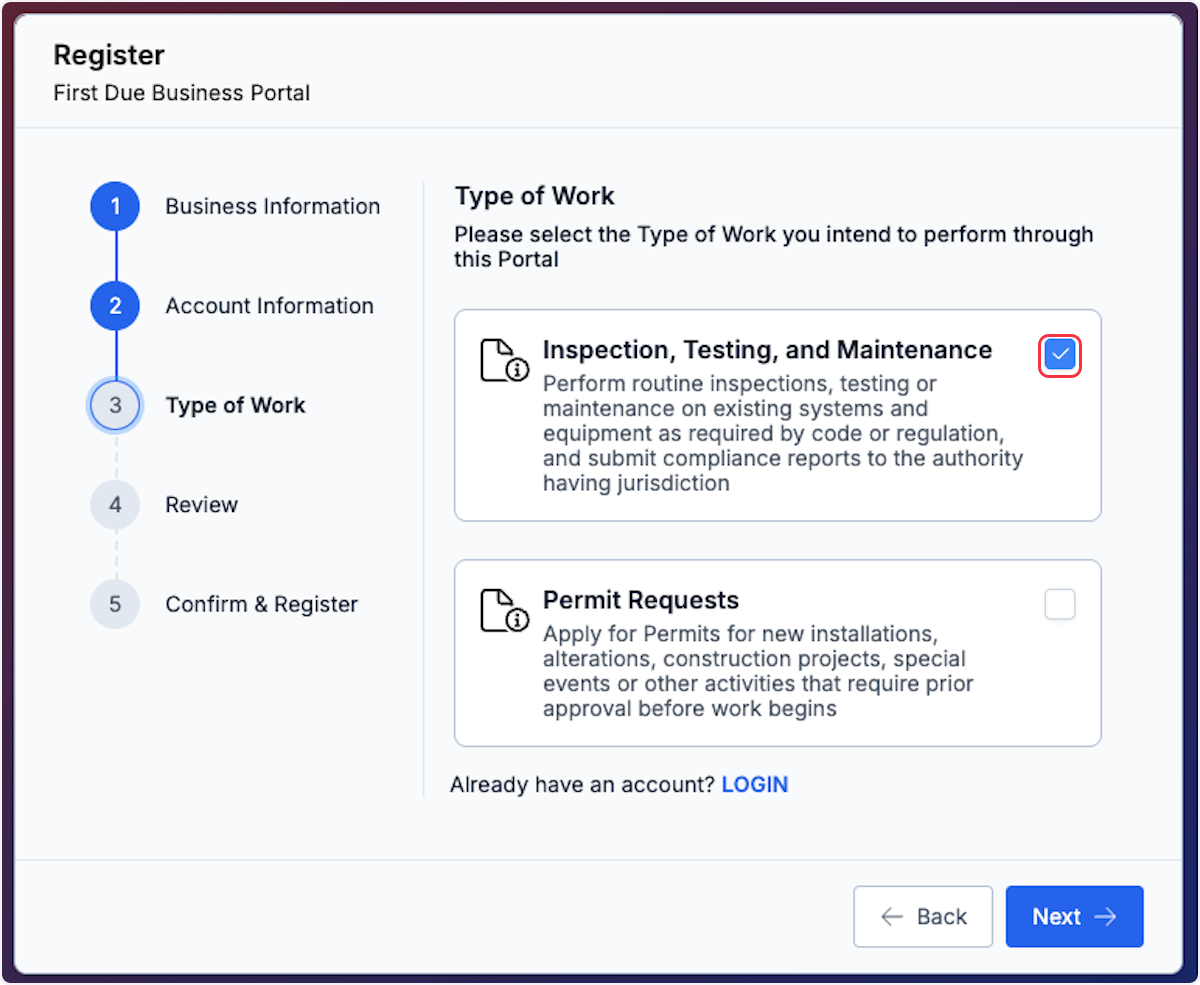
Task: Go to step 1 Business Information circle
Action: (116, 207)
